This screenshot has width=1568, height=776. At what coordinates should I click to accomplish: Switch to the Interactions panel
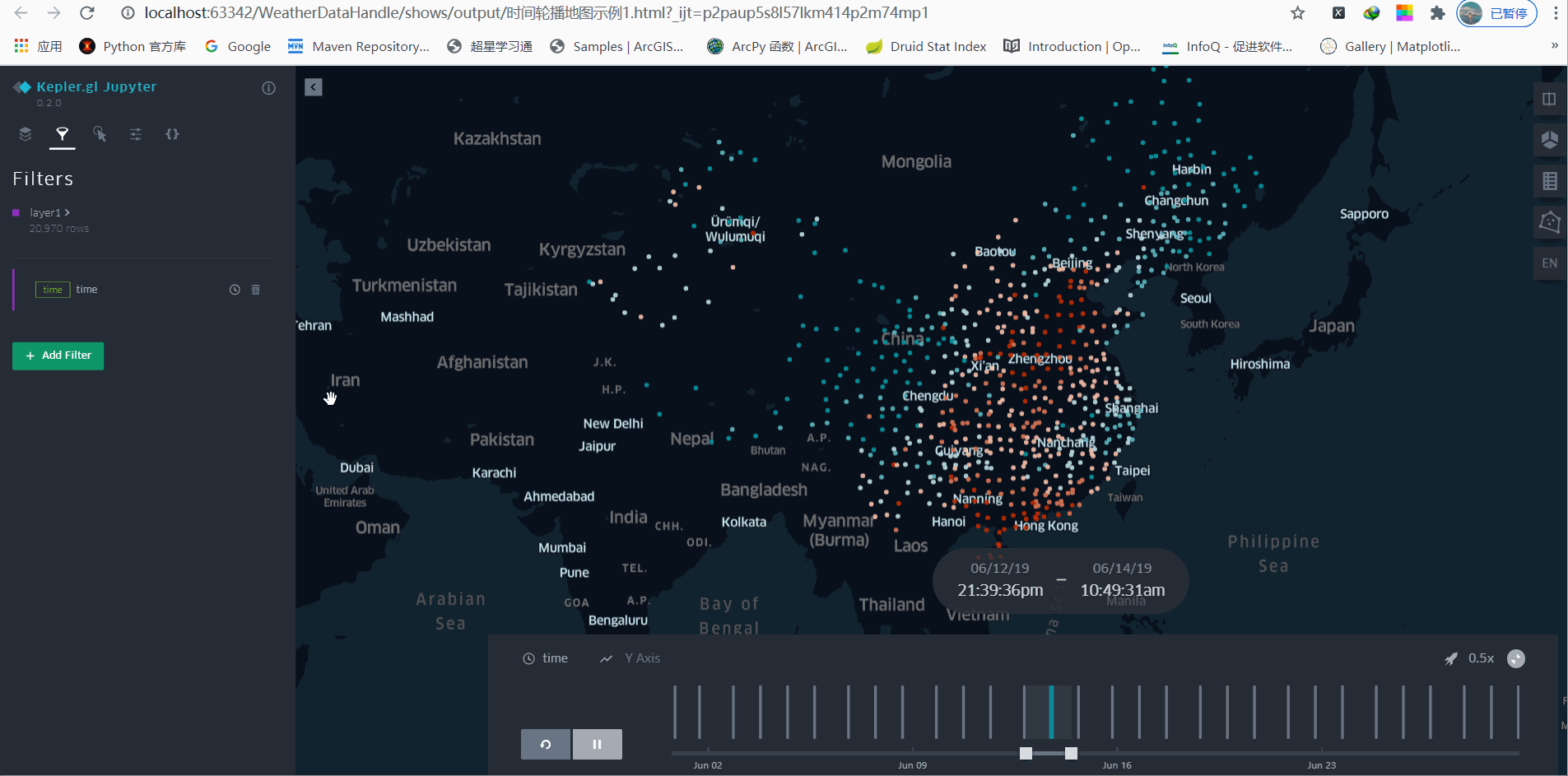99,134
